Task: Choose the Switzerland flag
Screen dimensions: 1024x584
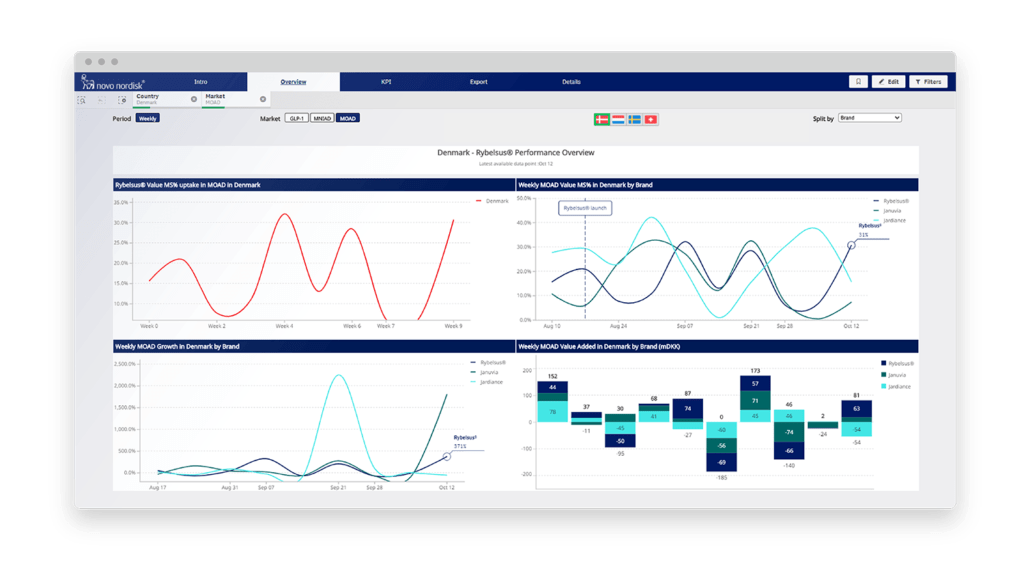Action: [x=650, y=120]
